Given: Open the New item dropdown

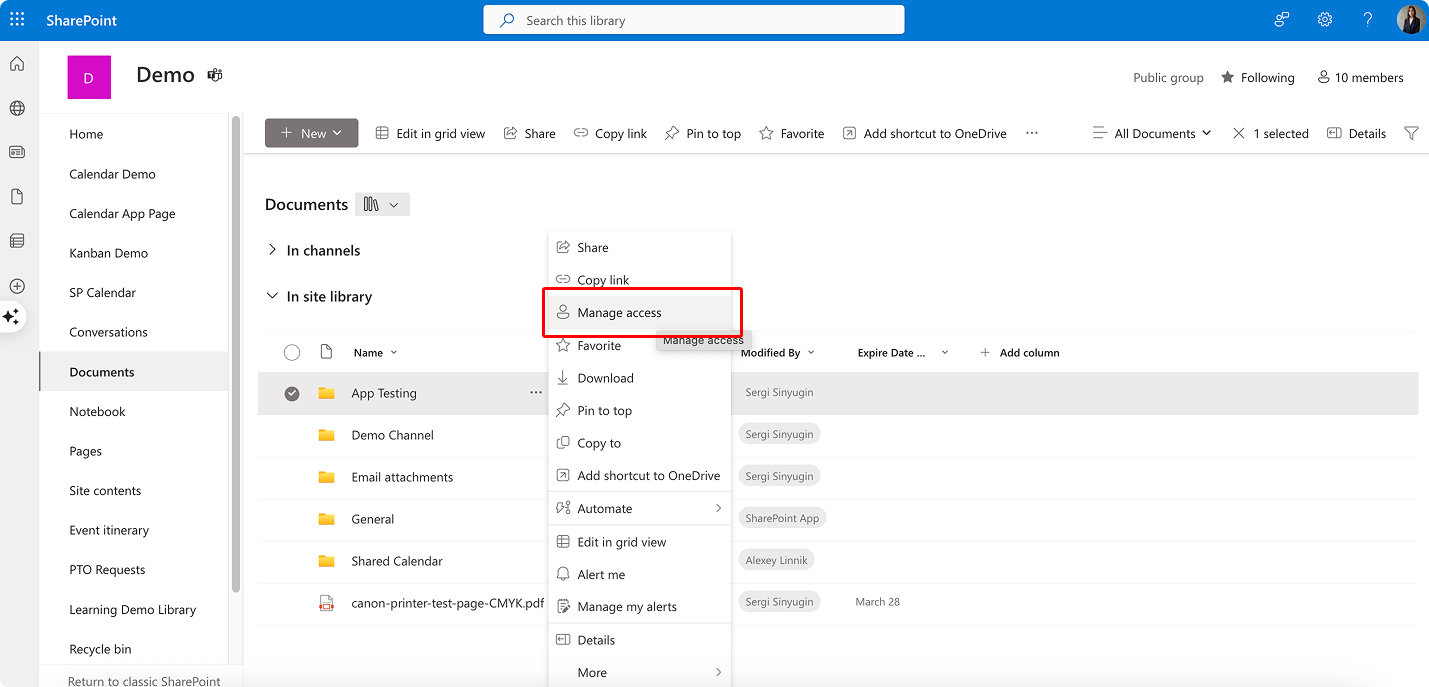Looking at the screenshot, I should [311, 132].
